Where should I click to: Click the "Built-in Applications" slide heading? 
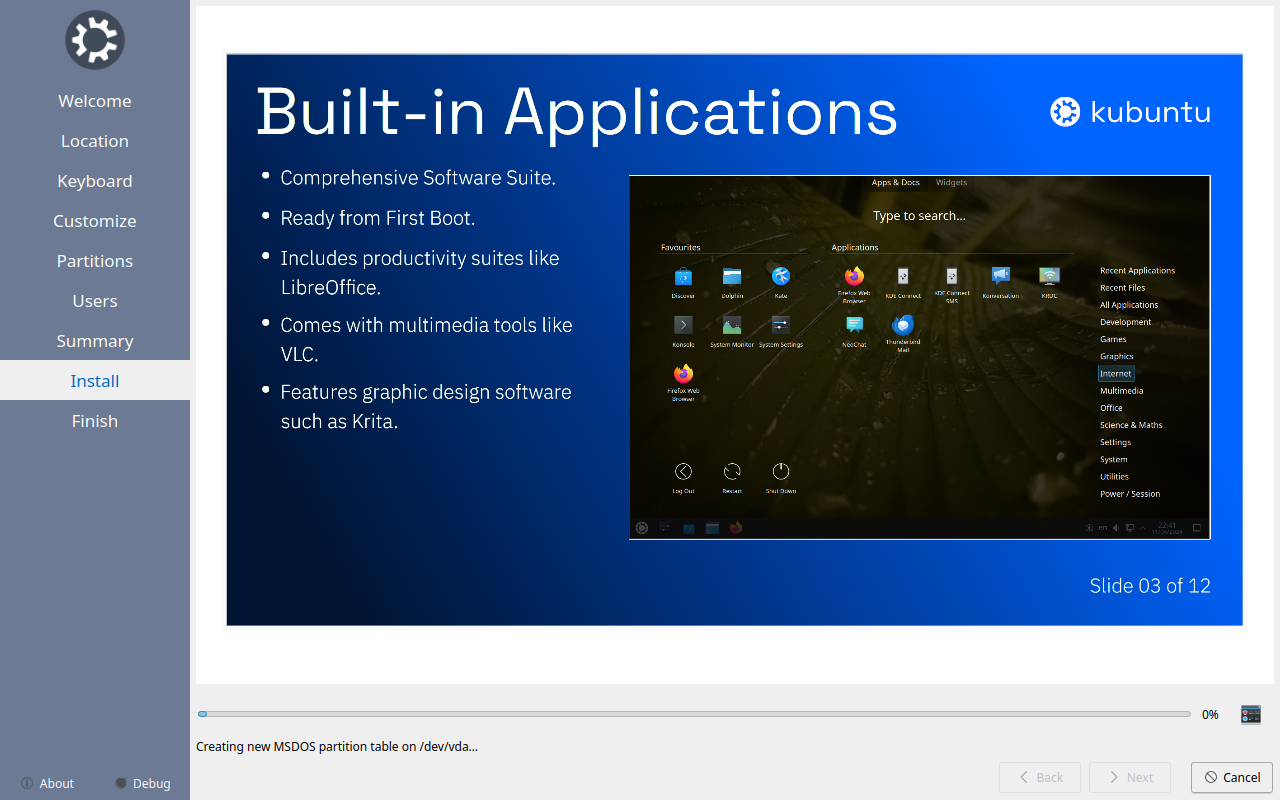tap(577, 111)
